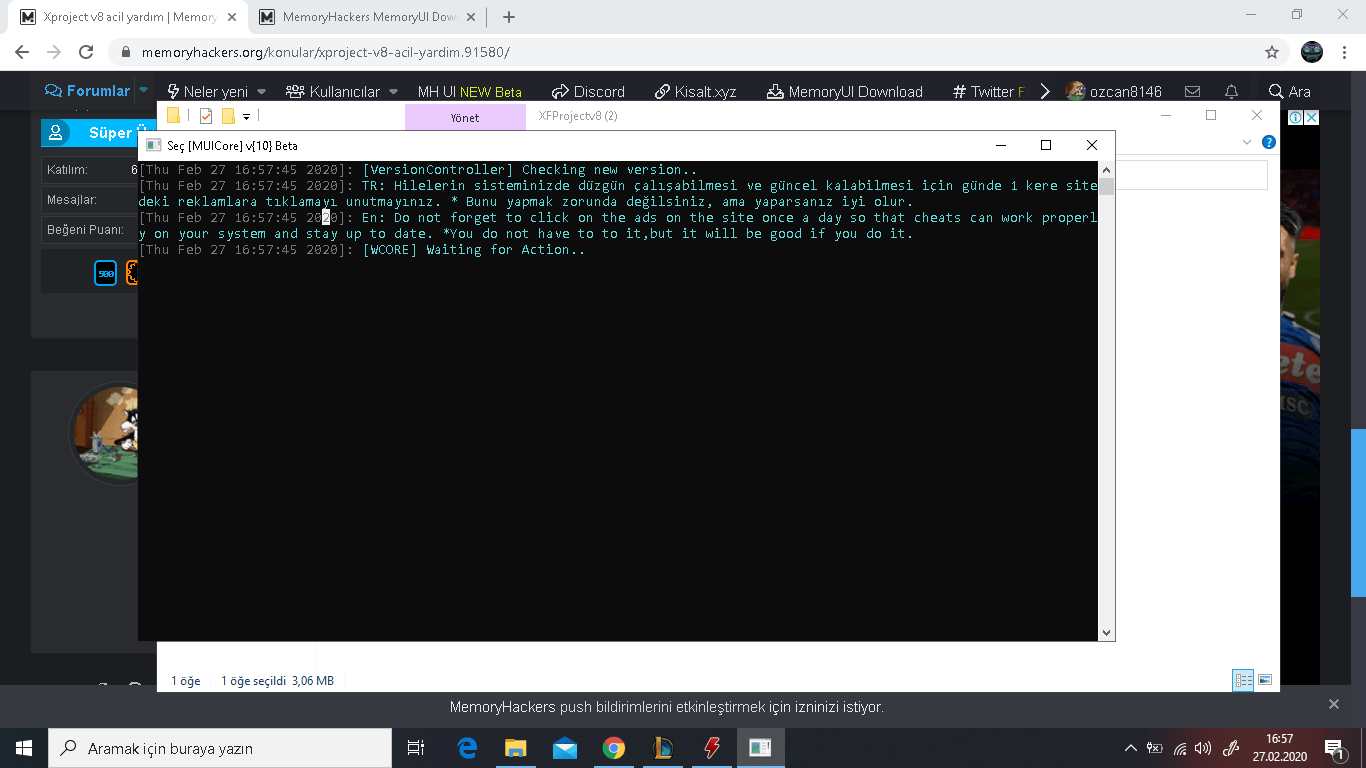Open Forumlar in the forum navigation

pos(88,91)
